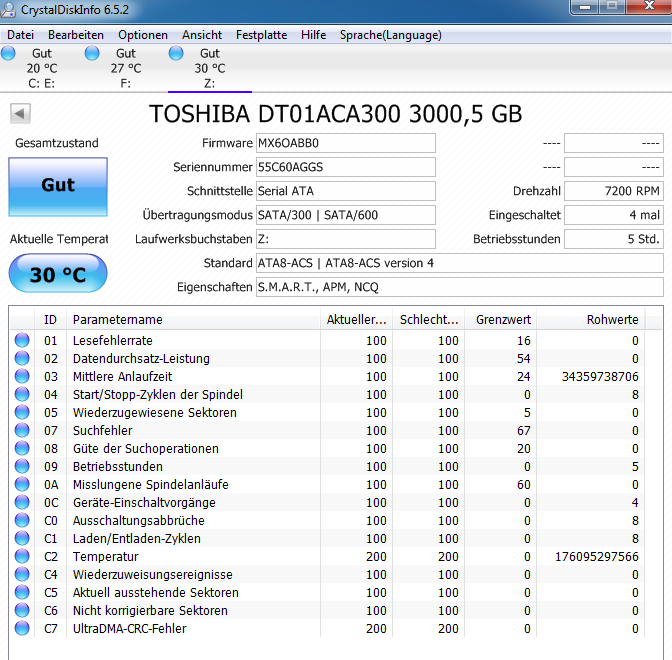
Task: Click the ID column header
Action: (x=50, y=320)
